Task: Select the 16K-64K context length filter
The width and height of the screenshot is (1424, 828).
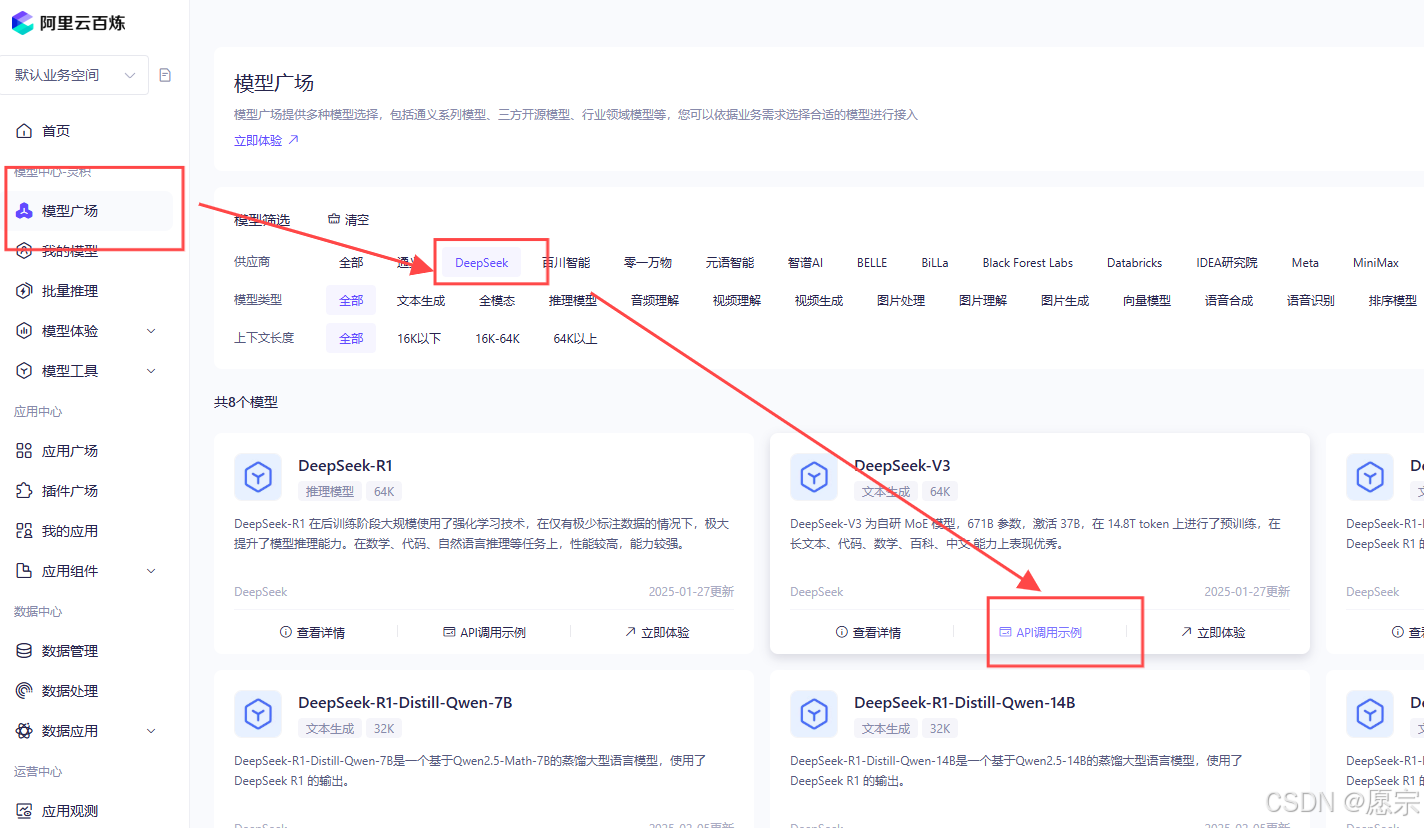Action: point(497,338)
